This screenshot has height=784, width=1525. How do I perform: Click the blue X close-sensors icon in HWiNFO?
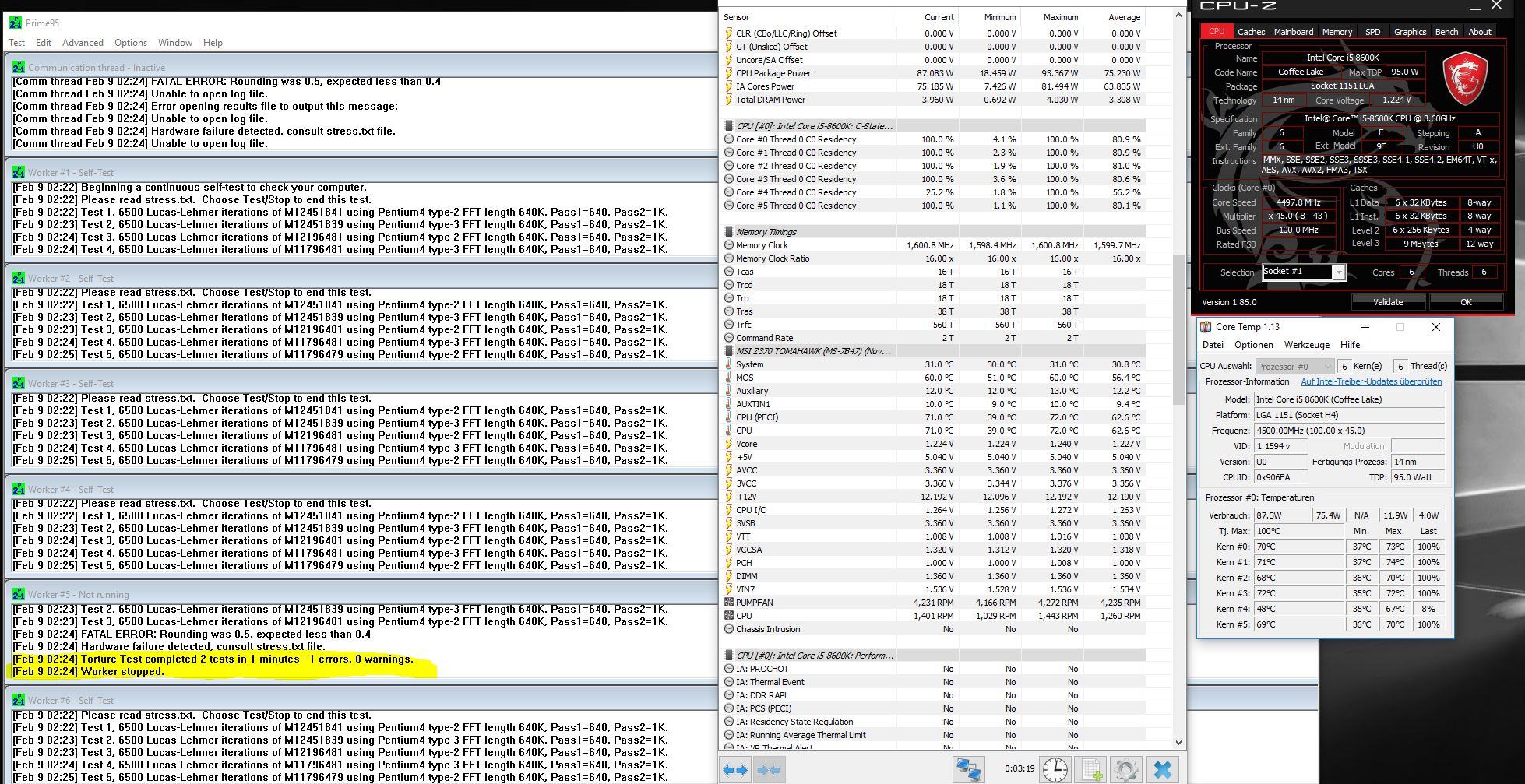[x=1162, y=769]
